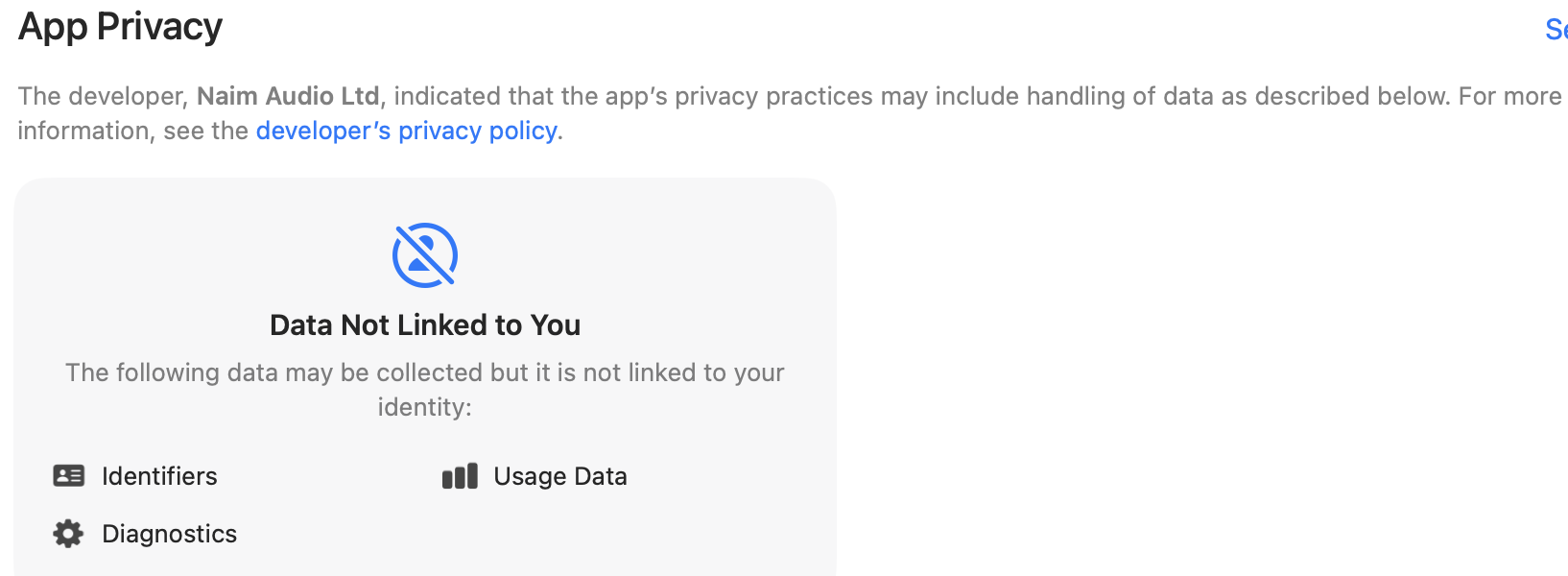Click the bold Naim Audio Ltd name

[x=288, y=96]
